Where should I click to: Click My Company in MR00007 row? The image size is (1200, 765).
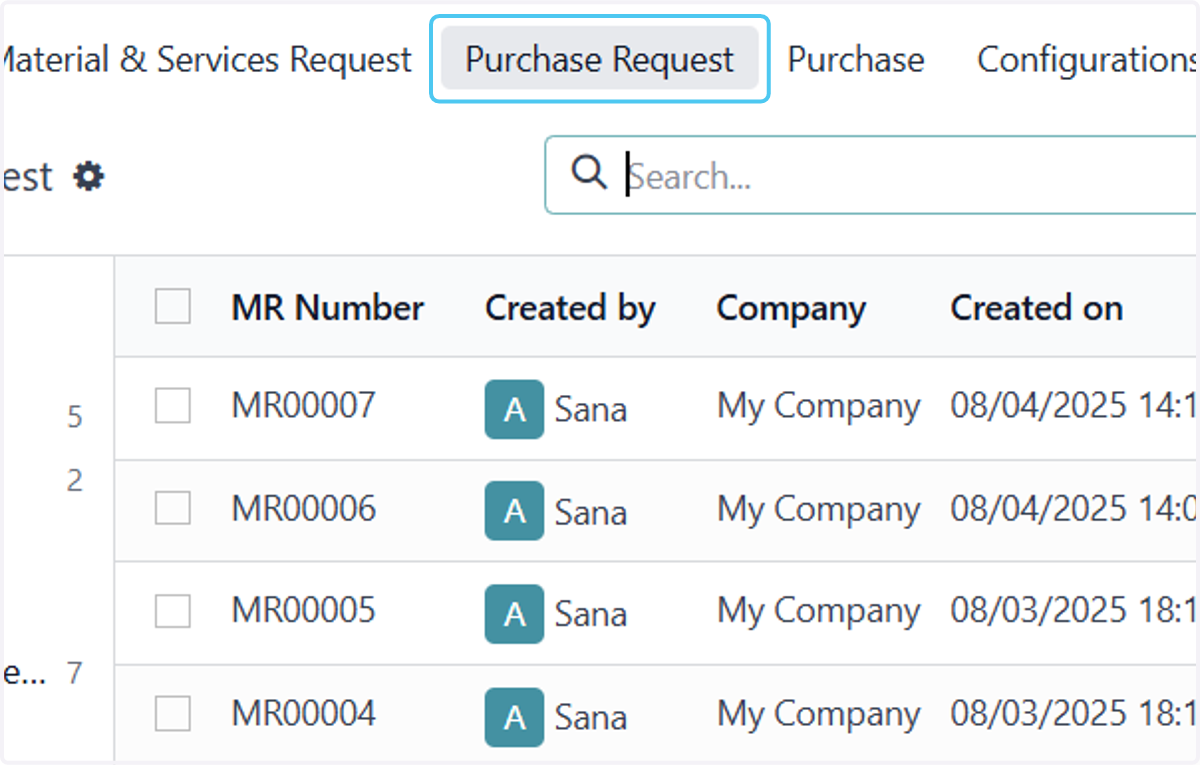click(818, 407)
